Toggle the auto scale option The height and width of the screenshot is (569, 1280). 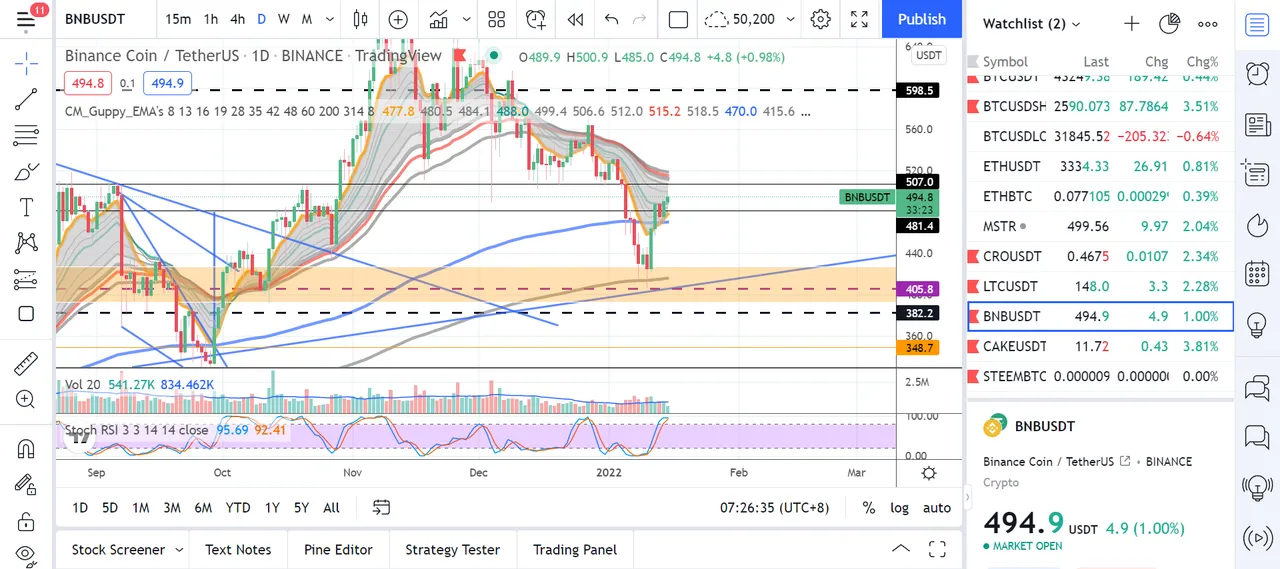click(937, 508)
